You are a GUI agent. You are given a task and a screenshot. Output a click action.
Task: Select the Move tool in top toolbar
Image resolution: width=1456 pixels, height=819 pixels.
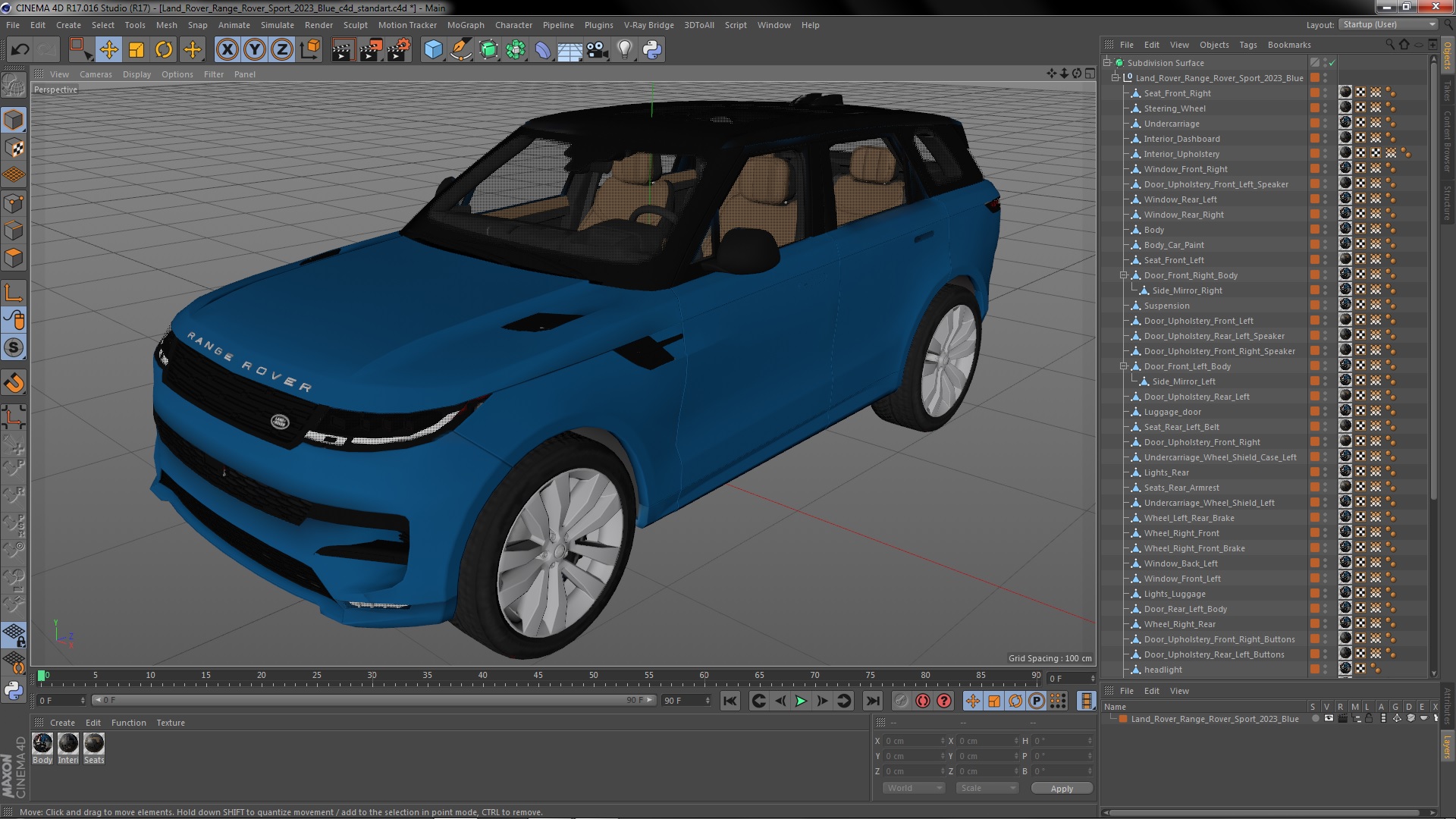coord(108,50)
